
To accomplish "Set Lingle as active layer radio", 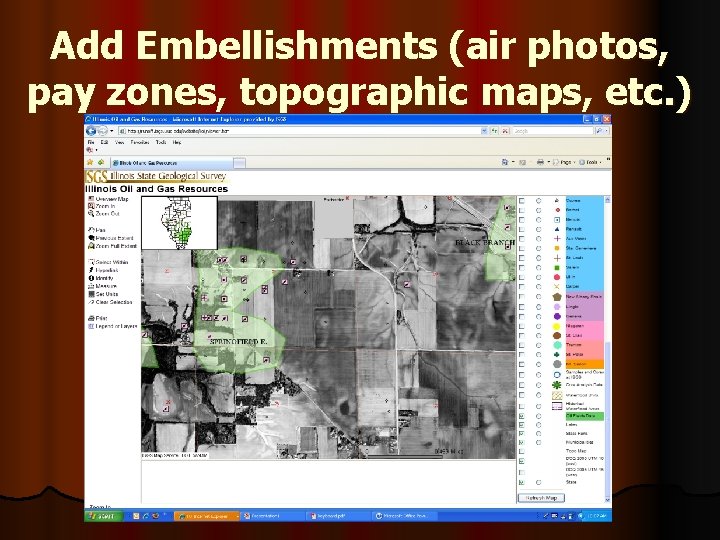I will point(539,306).
